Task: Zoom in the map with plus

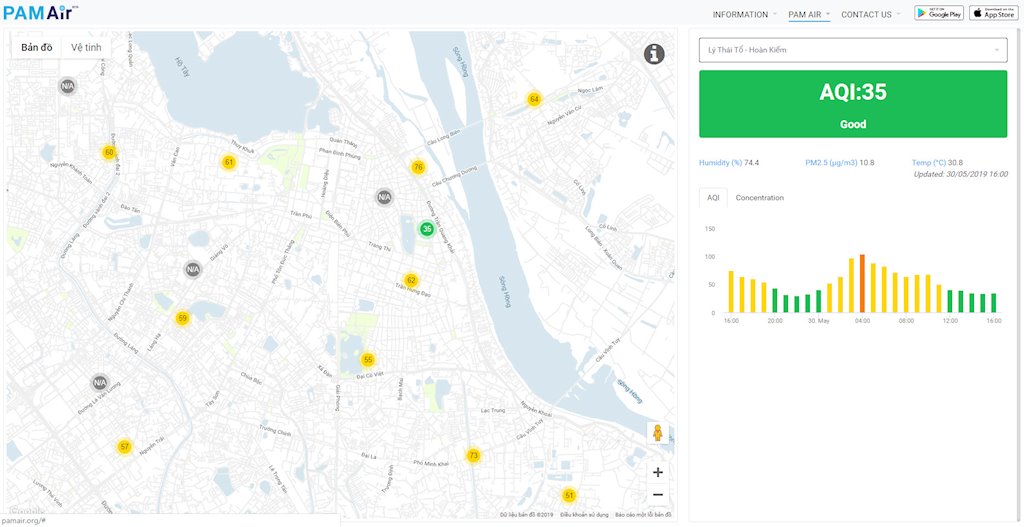Action: [x=657, y=472]
